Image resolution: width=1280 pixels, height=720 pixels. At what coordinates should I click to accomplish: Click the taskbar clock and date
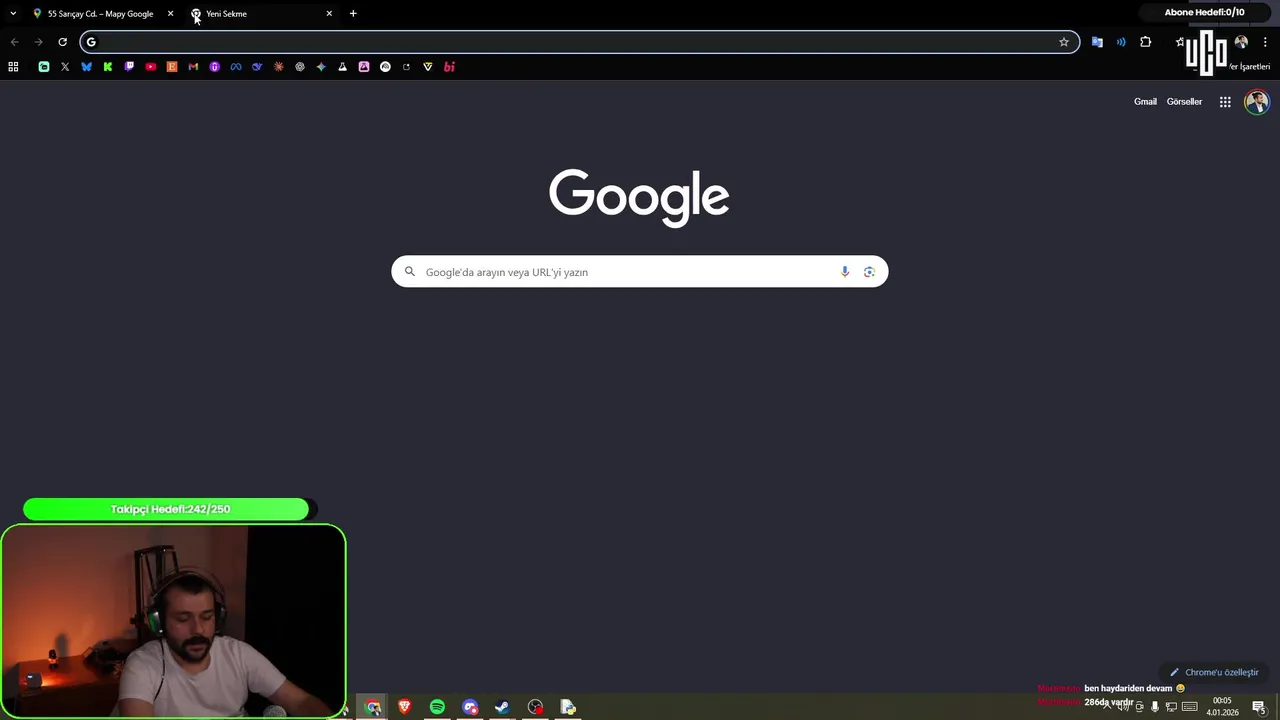1222,707
